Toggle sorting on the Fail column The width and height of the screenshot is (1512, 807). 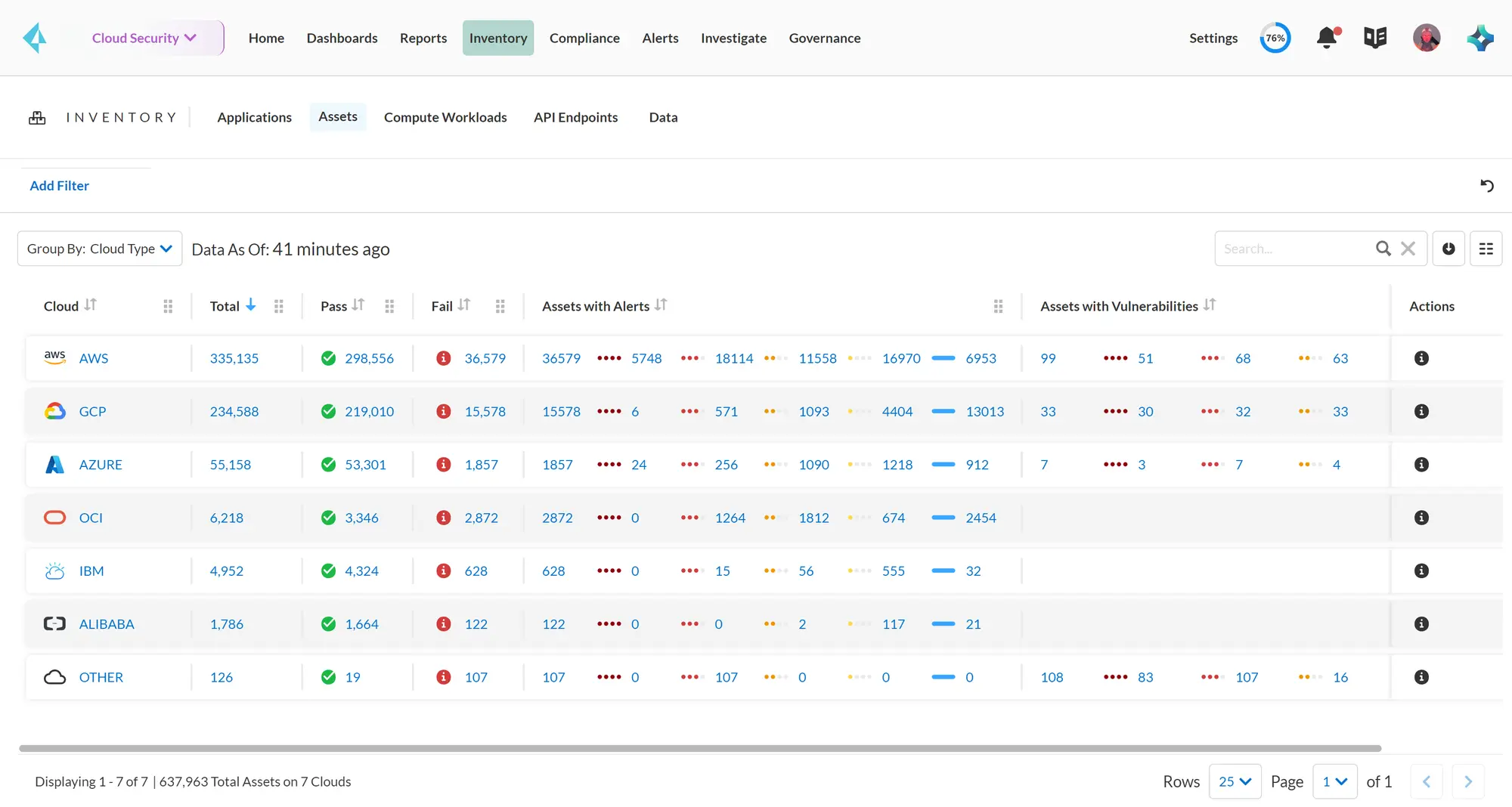pyautogui.click(x=463, y=305)
